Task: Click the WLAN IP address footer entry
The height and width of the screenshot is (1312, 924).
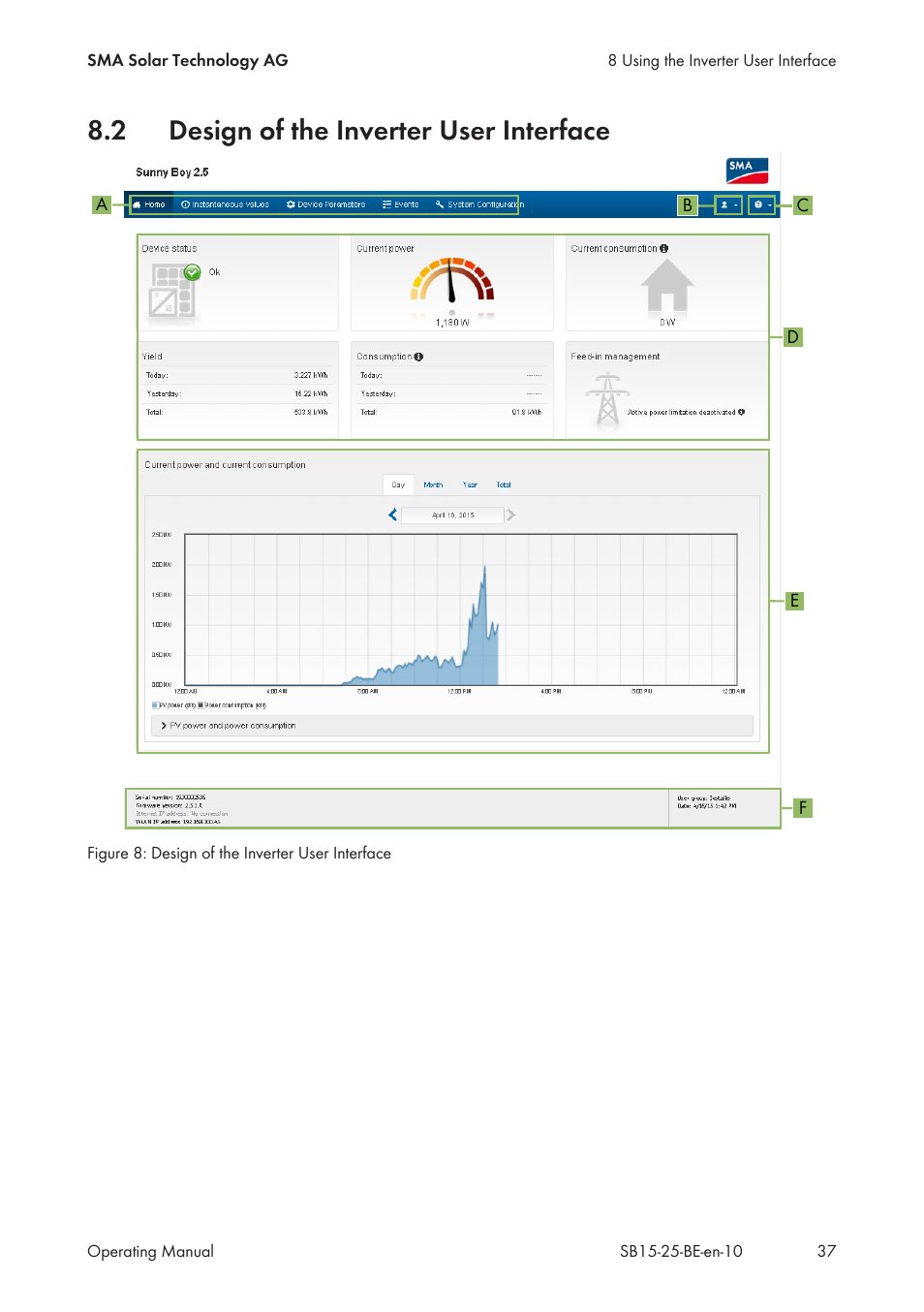Action: click(177, 822)
